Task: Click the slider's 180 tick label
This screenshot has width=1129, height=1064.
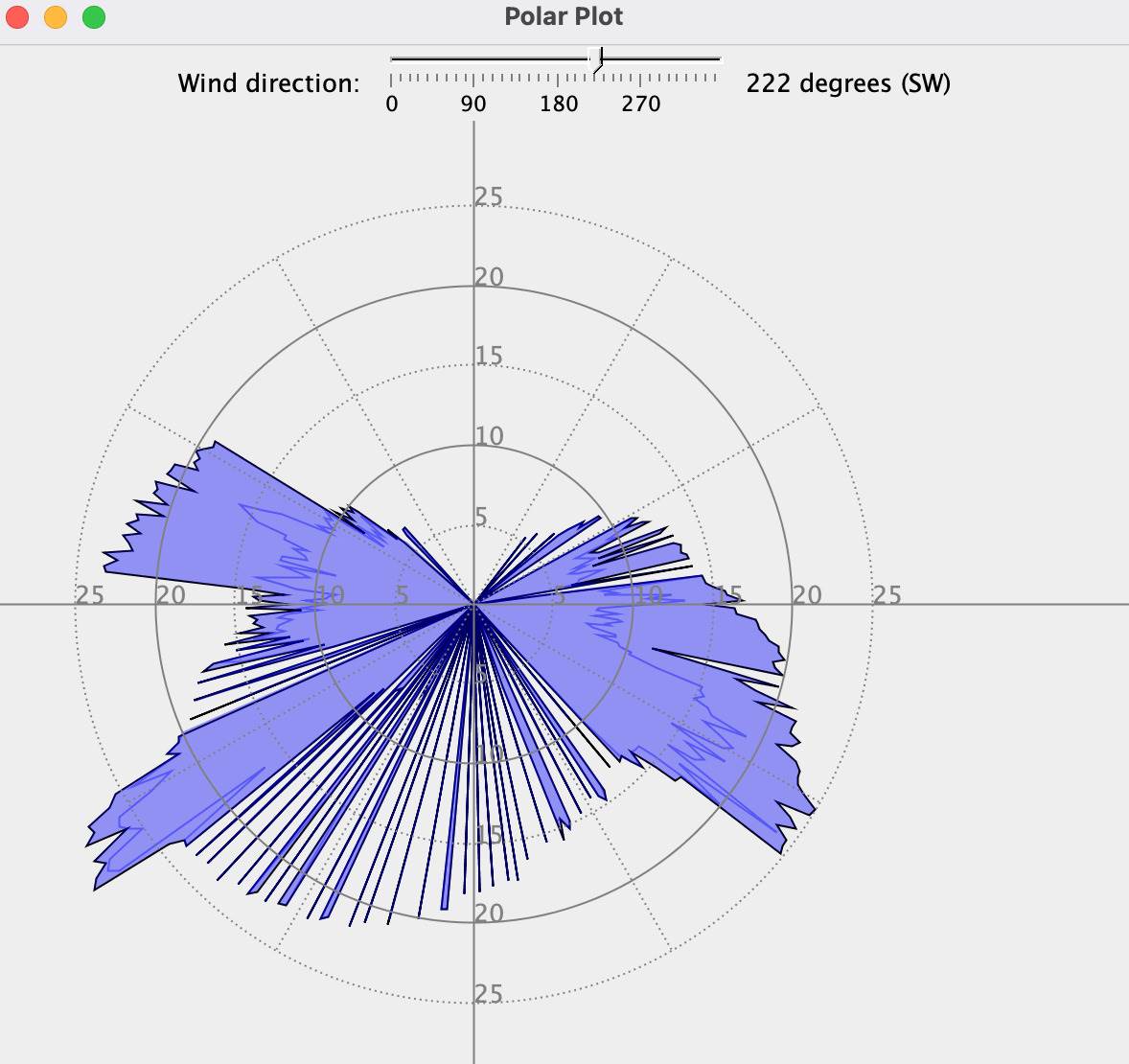Action: pos(559,104)
